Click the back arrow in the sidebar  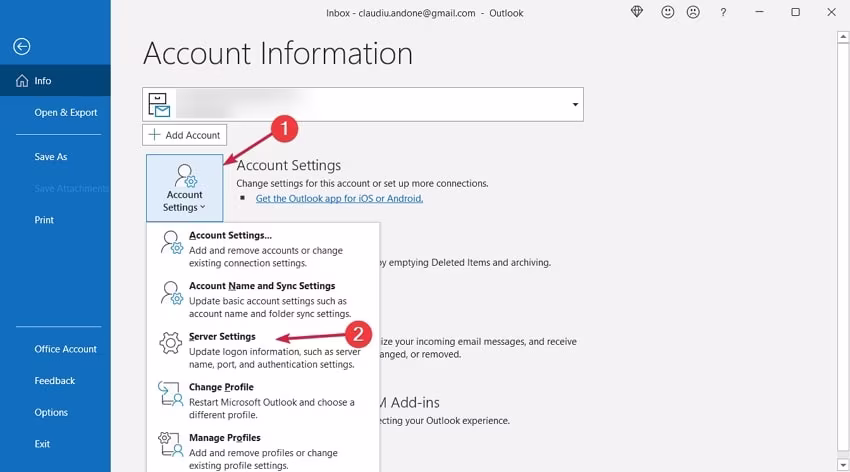pos(22,47)
